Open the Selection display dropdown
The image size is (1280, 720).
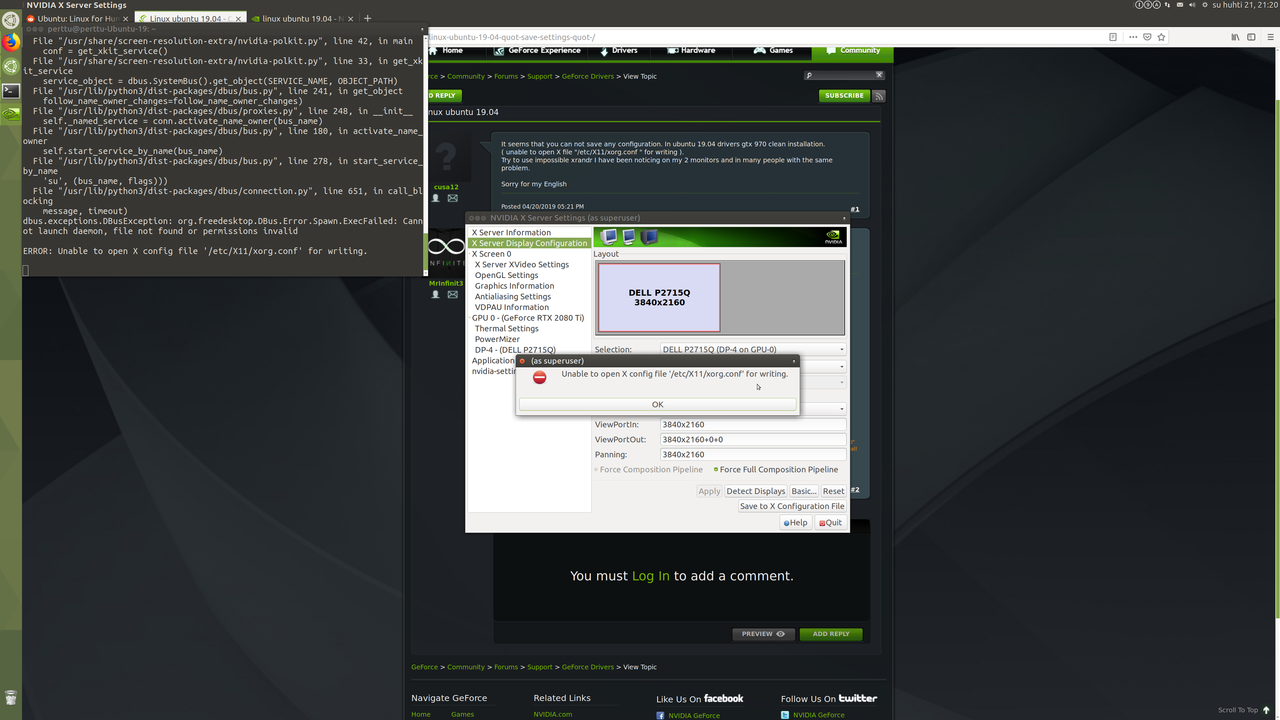point(753,349)
